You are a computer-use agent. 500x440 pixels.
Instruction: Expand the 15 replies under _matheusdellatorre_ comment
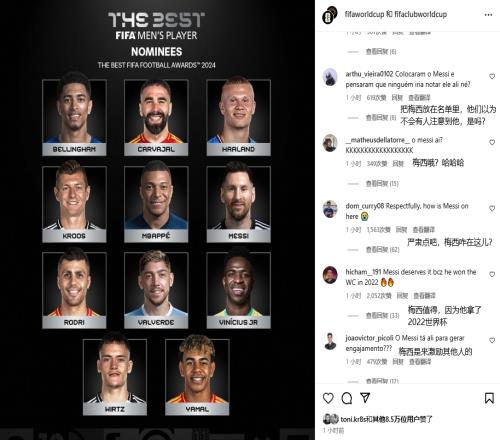[x=382, y=183]
